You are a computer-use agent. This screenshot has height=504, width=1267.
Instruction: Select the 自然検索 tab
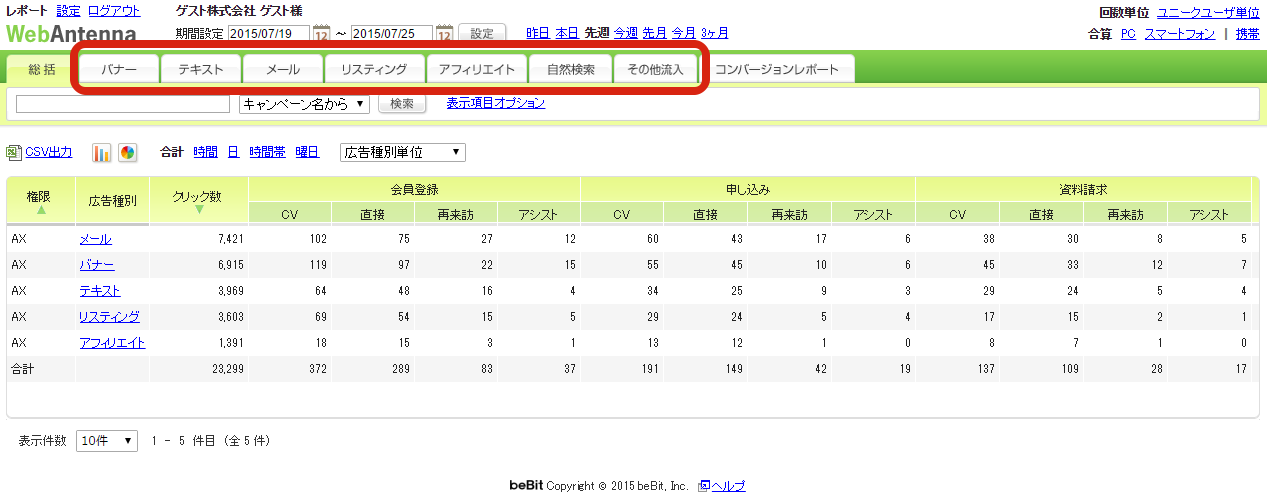pos(570,70)
